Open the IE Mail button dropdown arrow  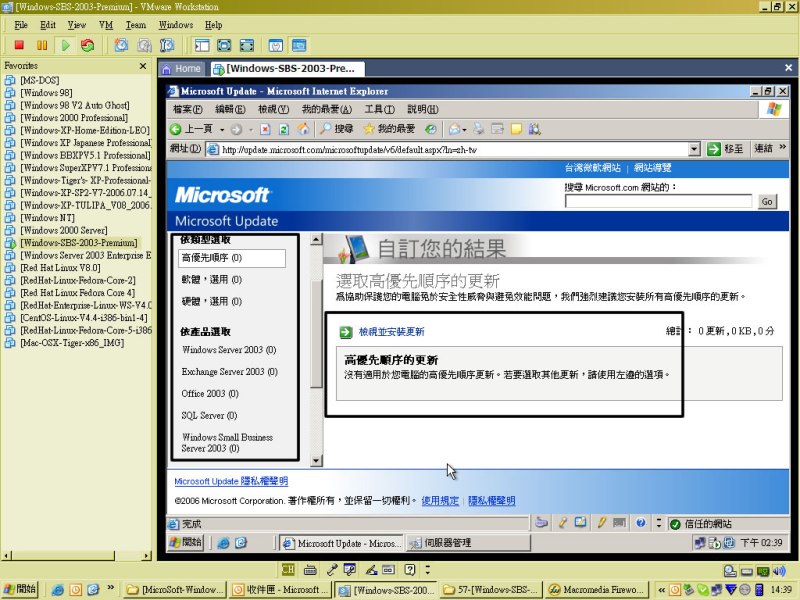464,130
